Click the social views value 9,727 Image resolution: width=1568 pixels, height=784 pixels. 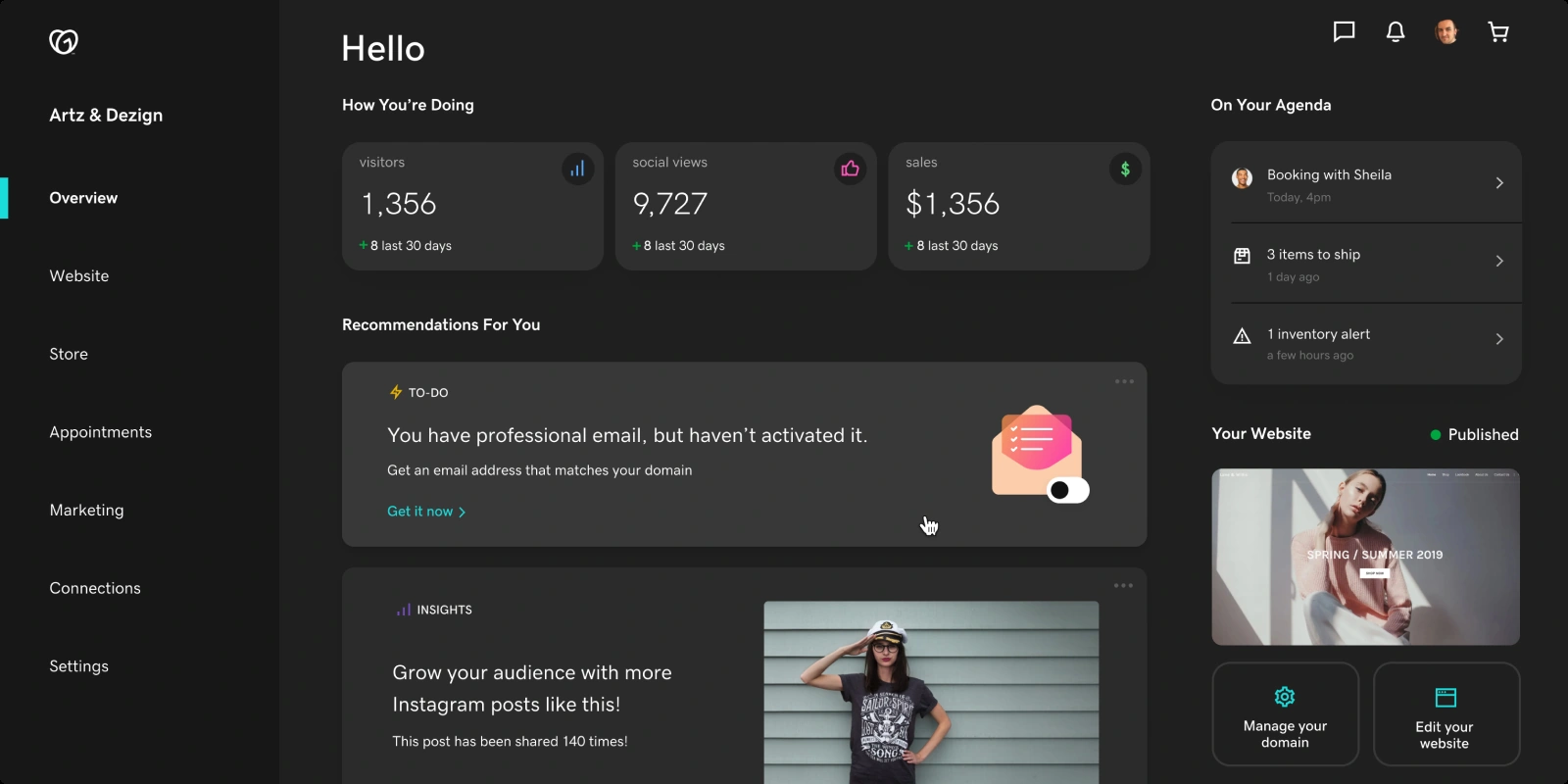(670, 204)
